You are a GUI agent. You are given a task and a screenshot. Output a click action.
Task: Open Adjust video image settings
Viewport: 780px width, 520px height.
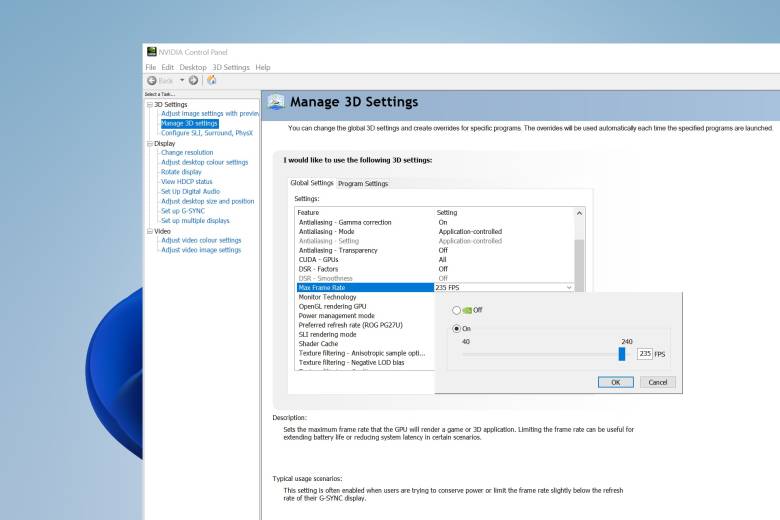(x=201, y=250)
